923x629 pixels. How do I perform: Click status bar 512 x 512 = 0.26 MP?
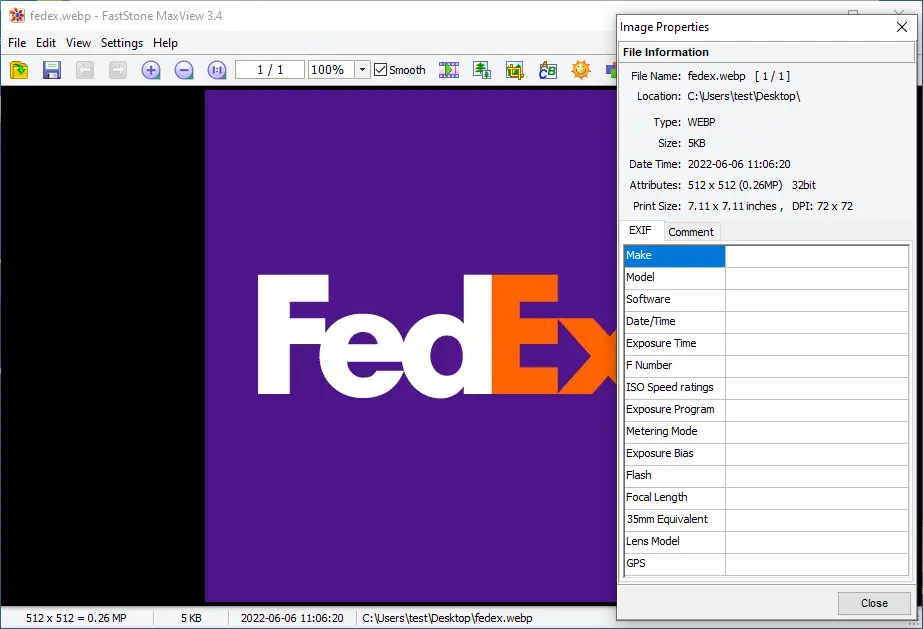[x=76, y=618]
